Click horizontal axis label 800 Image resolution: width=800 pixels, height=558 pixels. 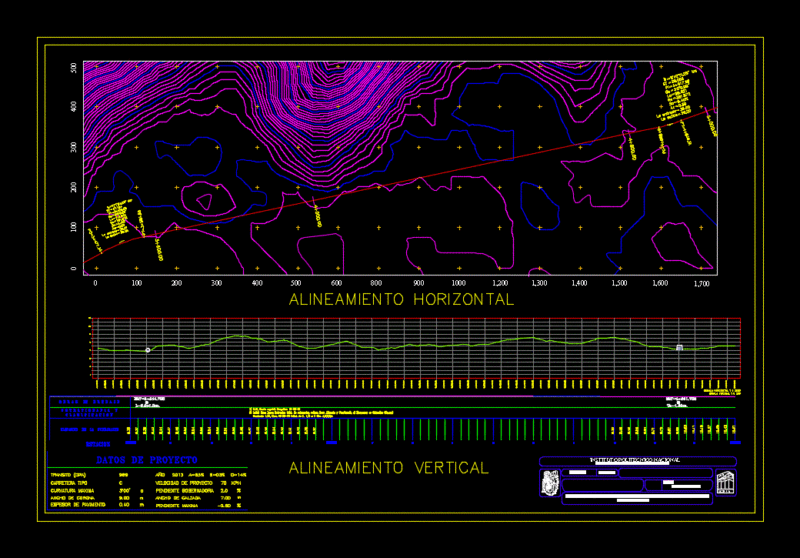[x=376, y=283]
